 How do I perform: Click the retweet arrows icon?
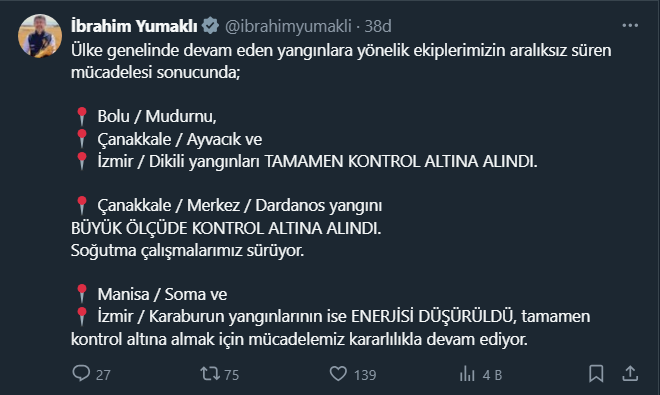pyautogui.click(x=210, y=374)
